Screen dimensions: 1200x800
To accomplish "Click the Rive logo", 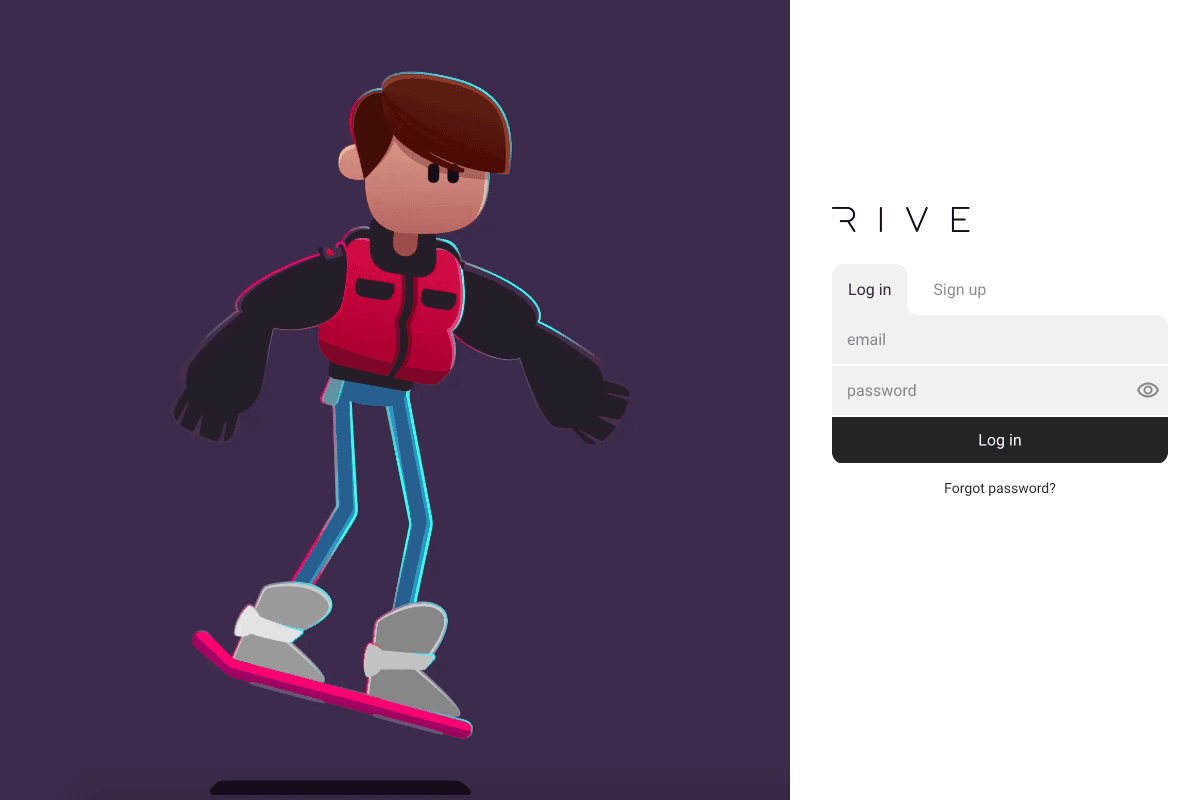I will (901, 219).
